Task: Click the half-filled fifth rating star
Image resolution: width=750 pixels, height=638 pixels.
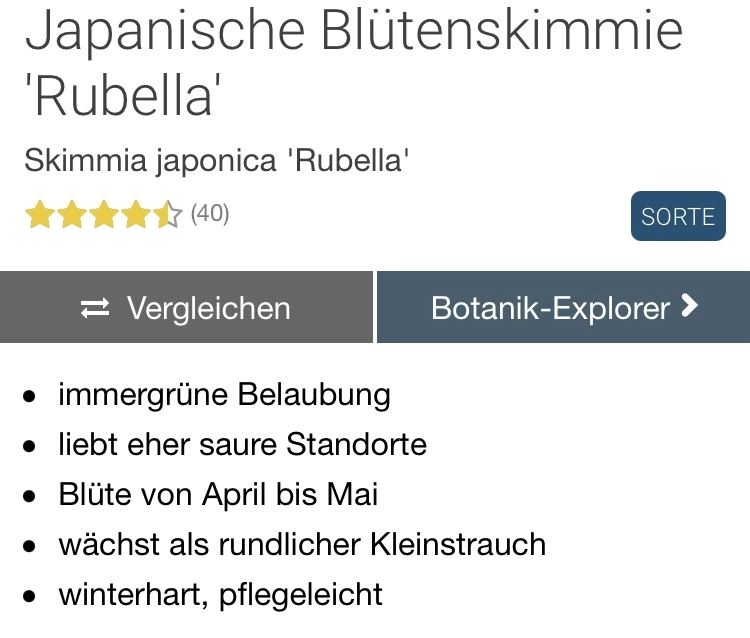Action: [x=167, y=215]
